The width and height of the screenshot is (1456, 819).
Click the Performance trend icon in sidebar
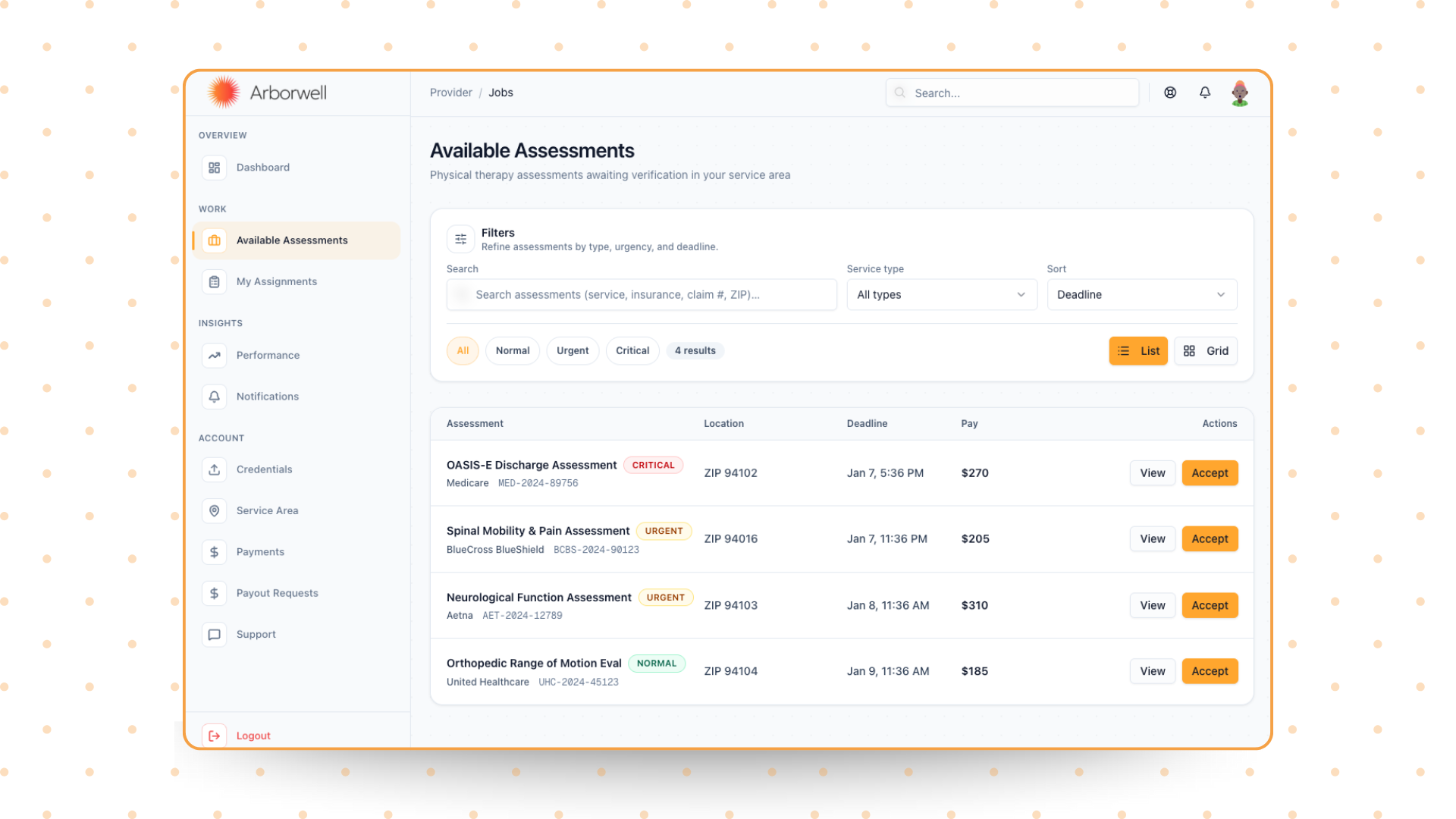point(215,356)
